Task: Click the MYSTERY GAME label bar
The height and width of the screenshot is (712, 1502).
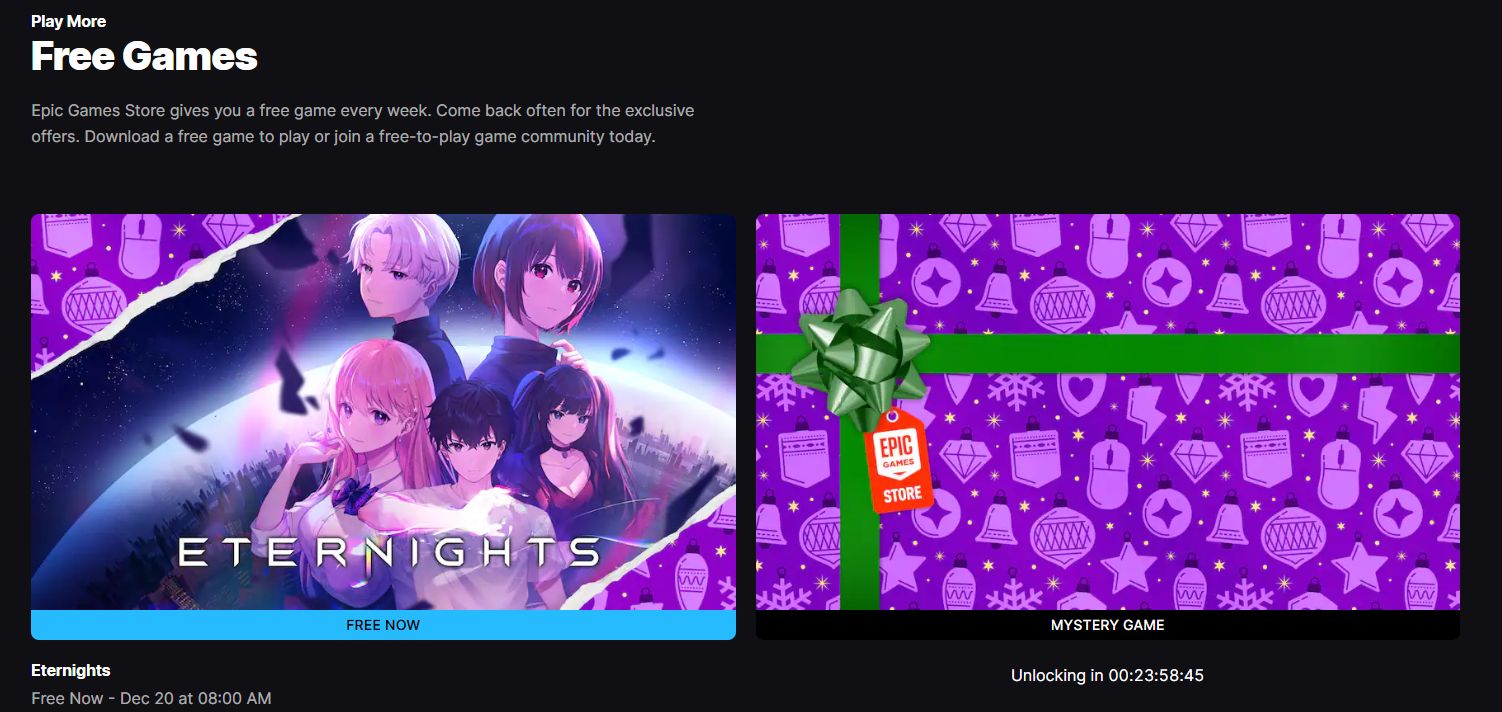Action: (1107, 625)
